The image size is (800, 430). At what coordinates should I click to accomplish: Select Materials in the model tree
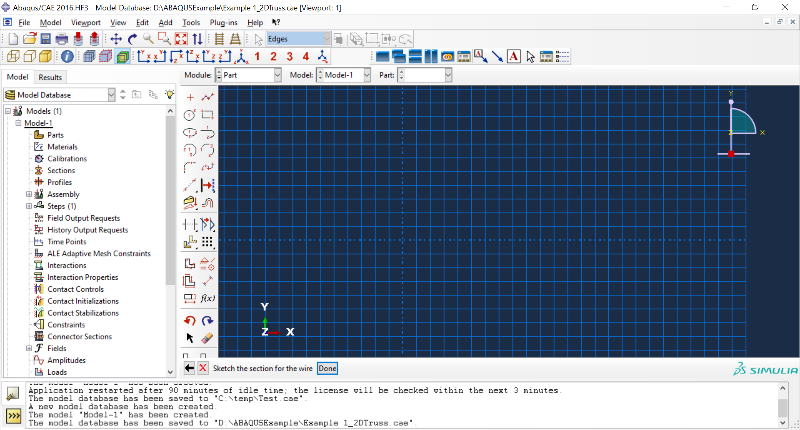tap(62, 147)
